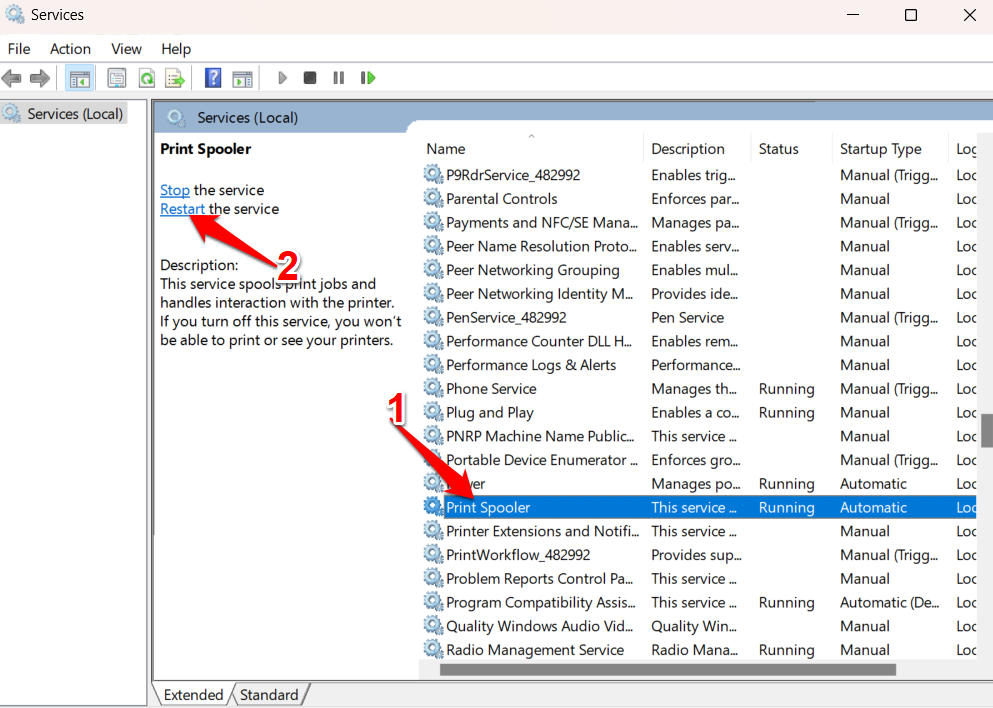
Task: Click the Show/Hide Action Pane icon
Action: [x=242, y=78]
